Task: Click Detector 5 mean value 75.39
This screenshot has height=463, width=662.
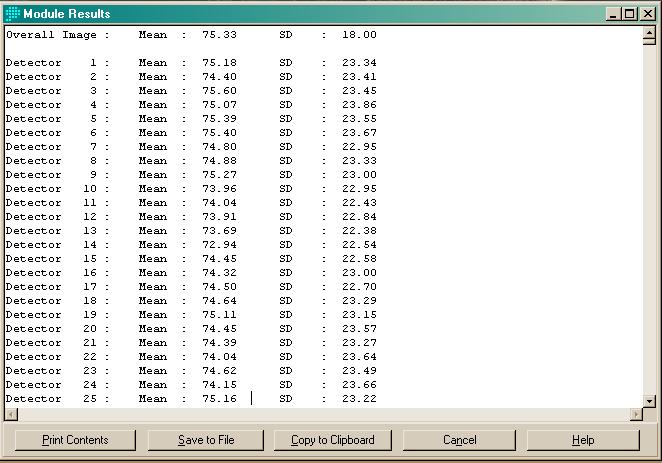Action: pyautogui.click(x=219, y=119)
